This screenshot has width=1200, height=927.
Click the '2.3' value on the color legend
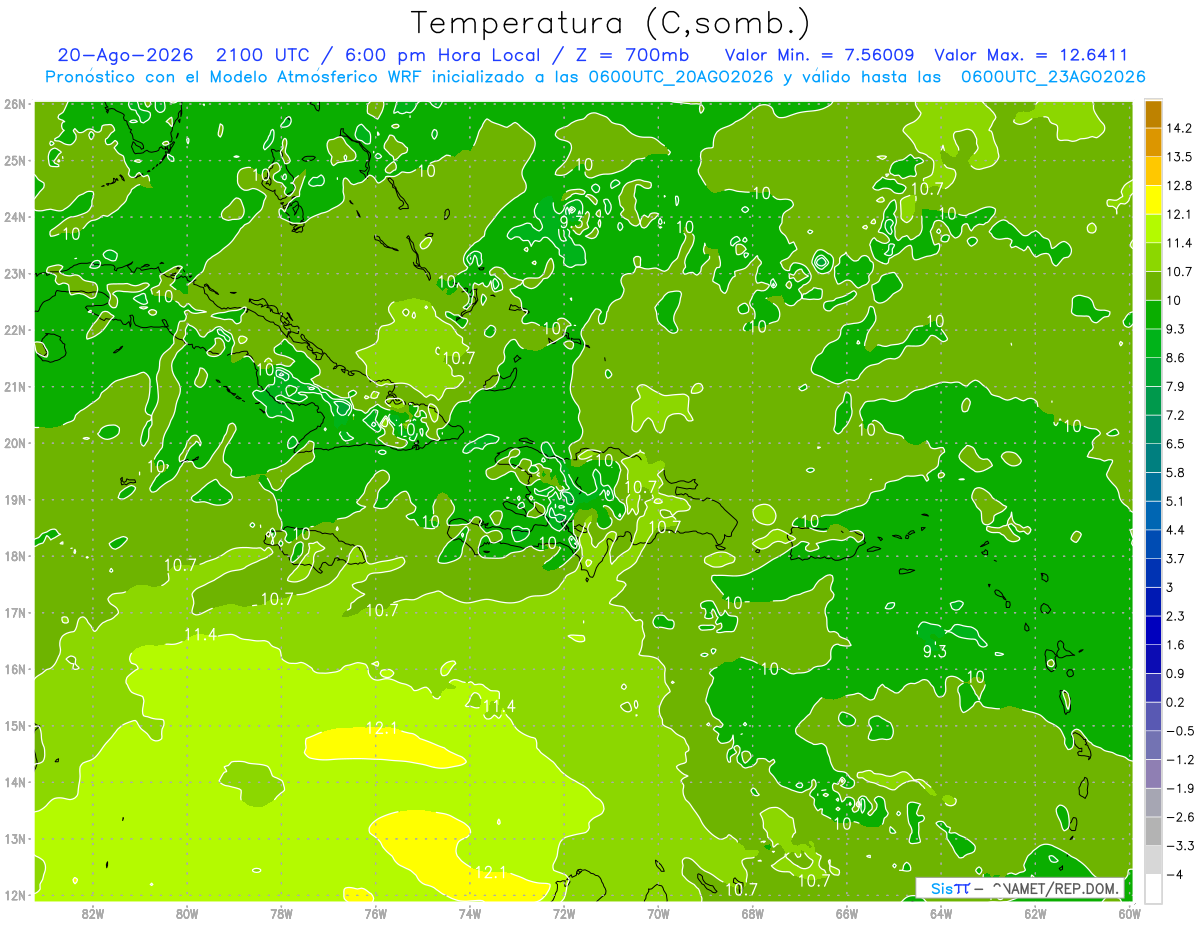(1177, 616)
